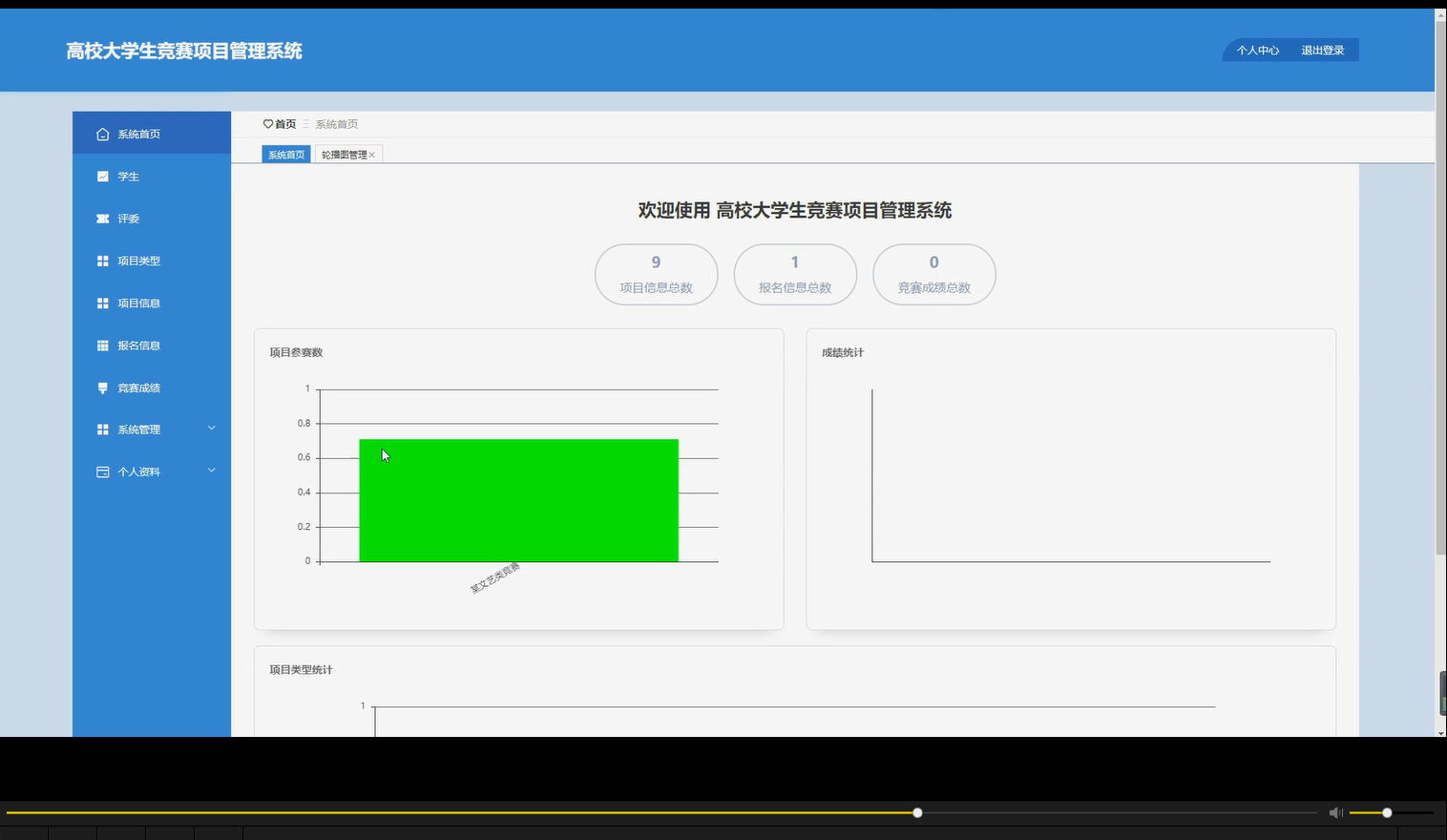The width and height of the screenshot is (1447, 840).
Task: Toggle open the 个人资料 menu section
Action: coord(138,471)
